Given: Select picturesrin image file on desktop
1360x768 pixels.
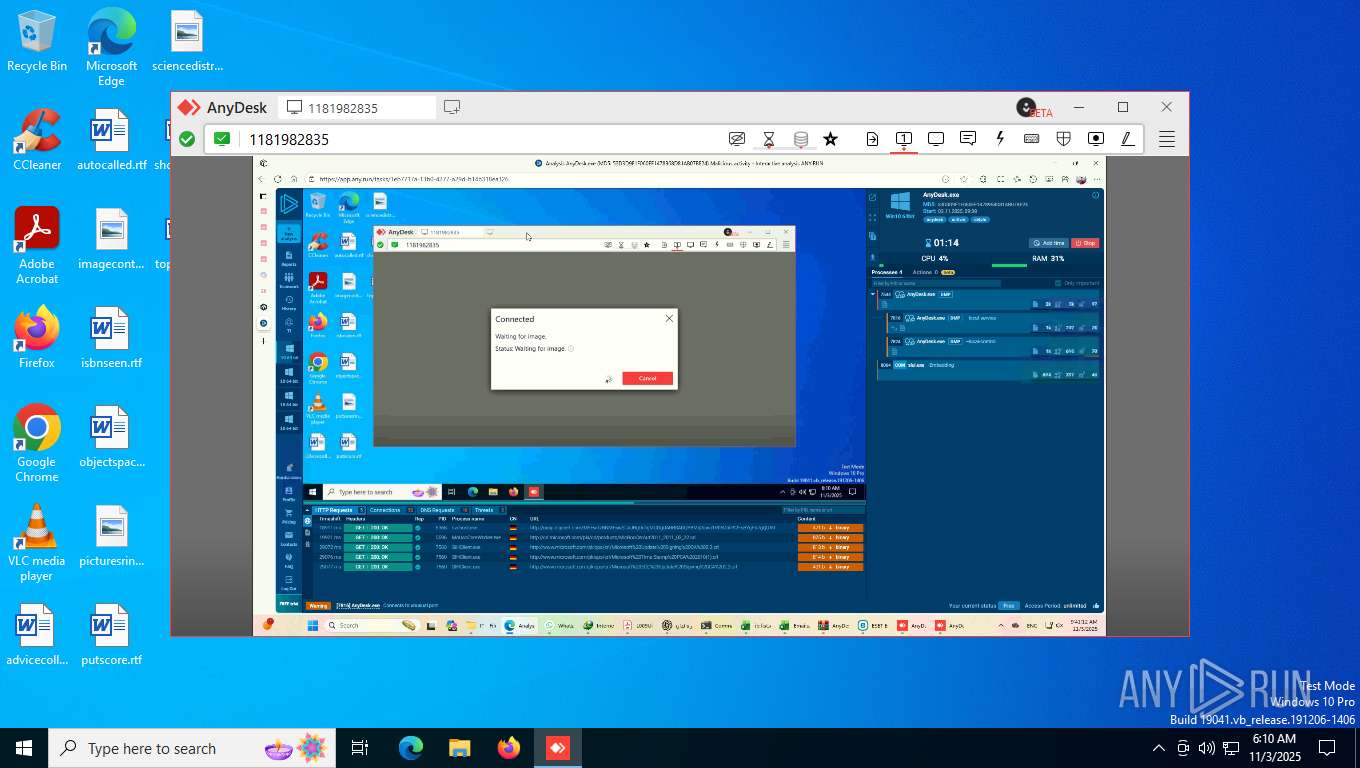Looking at the screenshot, I should coord(111,536).
